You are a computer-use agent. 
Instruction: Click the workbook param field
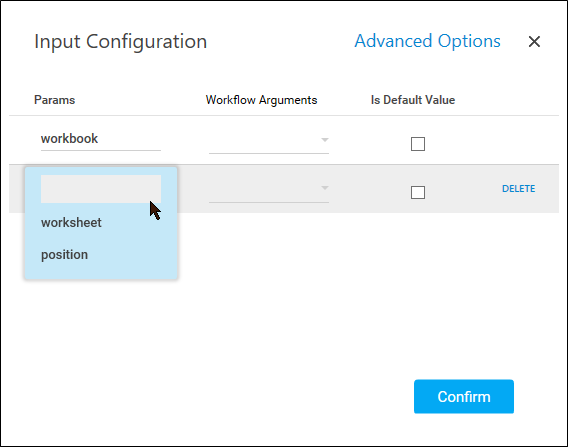(x=101, y=139)
